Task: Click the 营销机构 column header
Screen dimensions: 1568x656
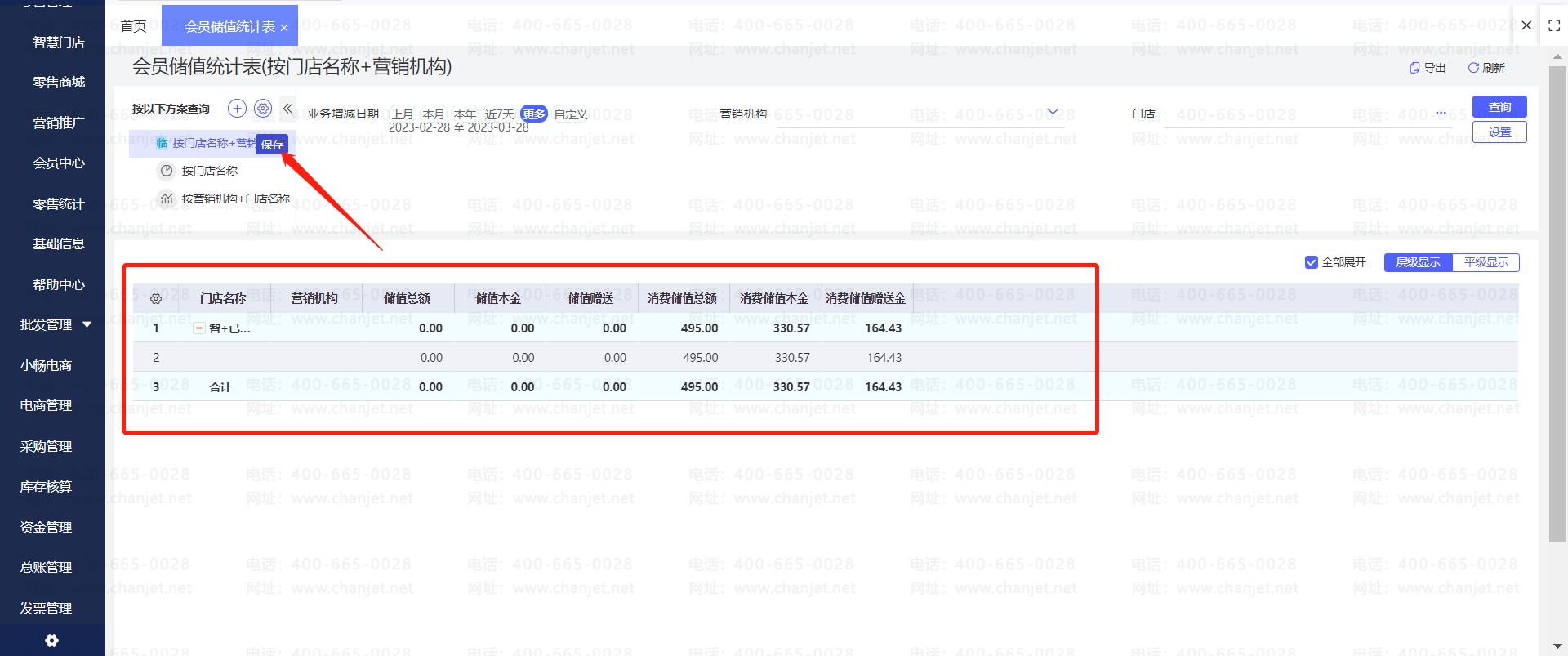Action: point(314,299)
